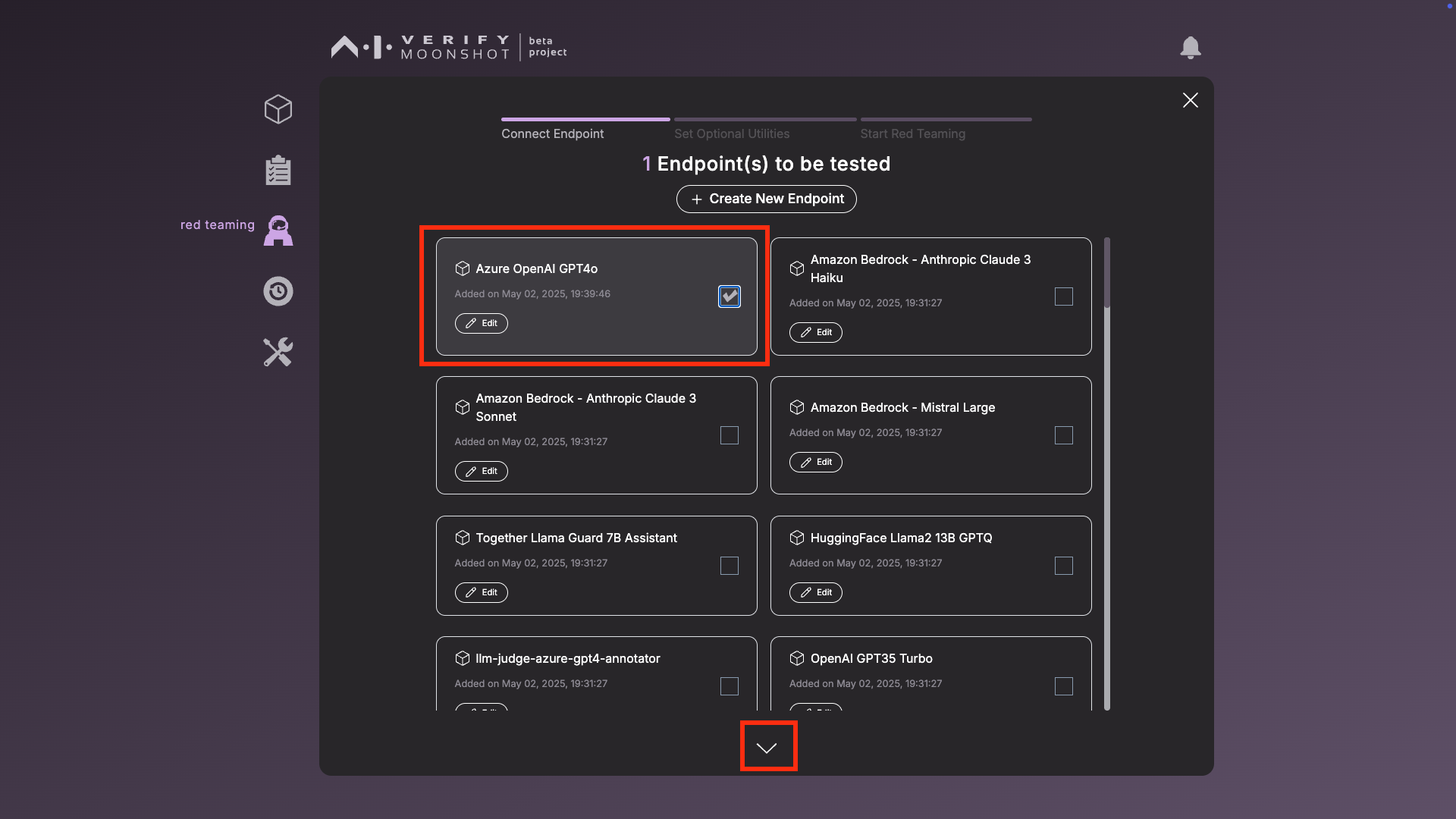Click the endpoint list vertical scrollbar thumb

(1107, 273)
